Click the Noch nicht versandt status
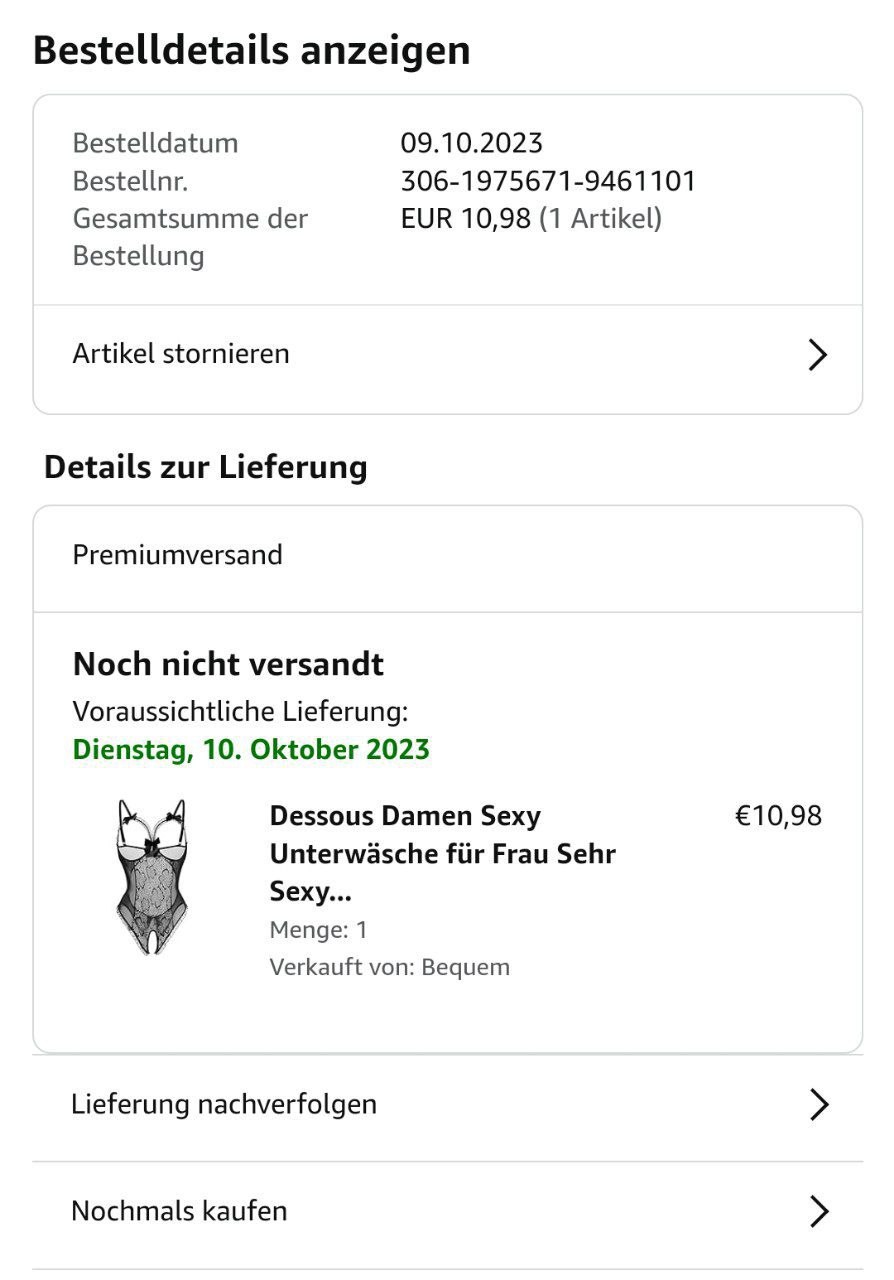This screenshot has width=894, height=1280. (228, 664)
